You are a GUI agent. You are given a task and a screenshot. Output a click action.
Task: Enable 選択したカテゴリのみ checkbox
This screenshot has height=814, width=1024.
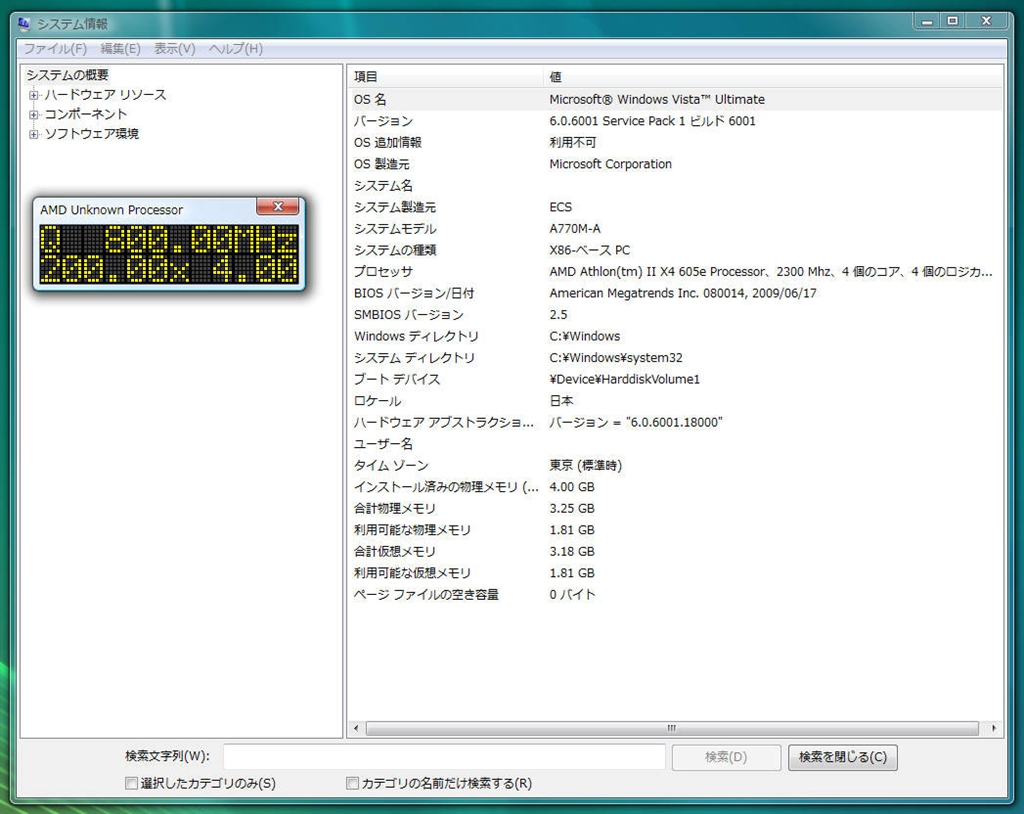tap(131, 783)
